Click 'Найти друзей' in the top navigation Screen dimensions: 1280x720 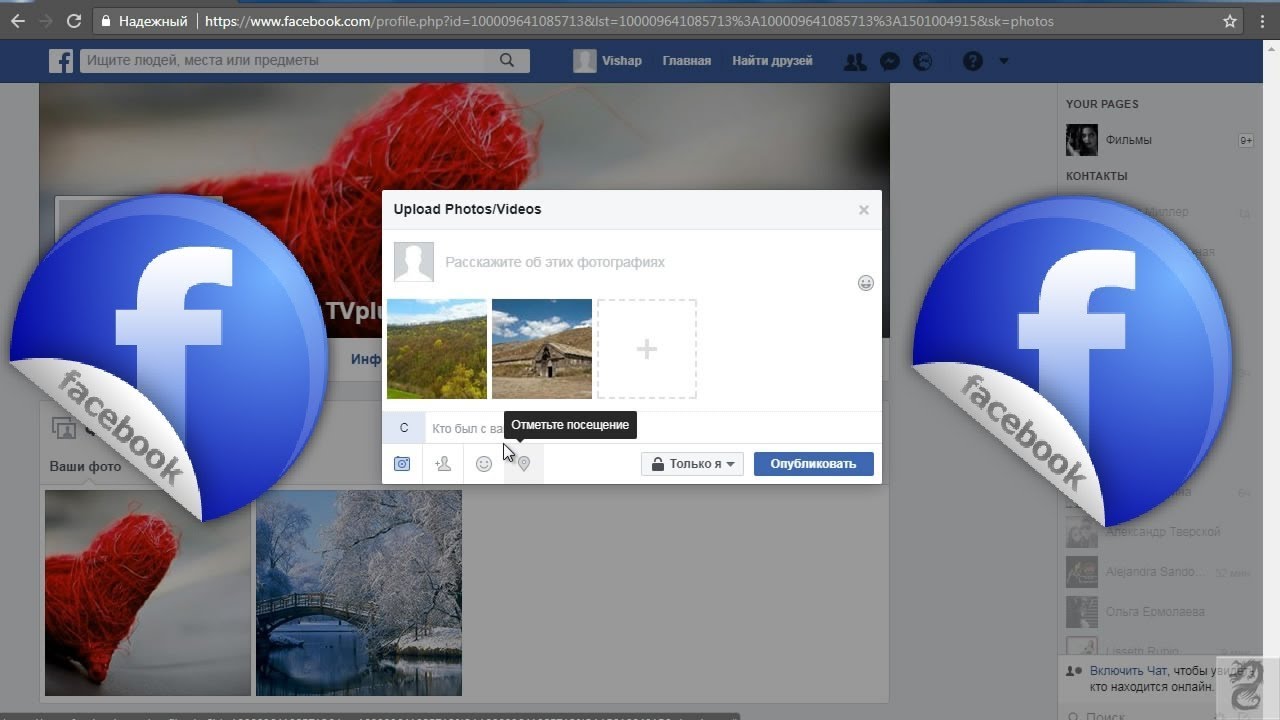[x=772, y=61]
